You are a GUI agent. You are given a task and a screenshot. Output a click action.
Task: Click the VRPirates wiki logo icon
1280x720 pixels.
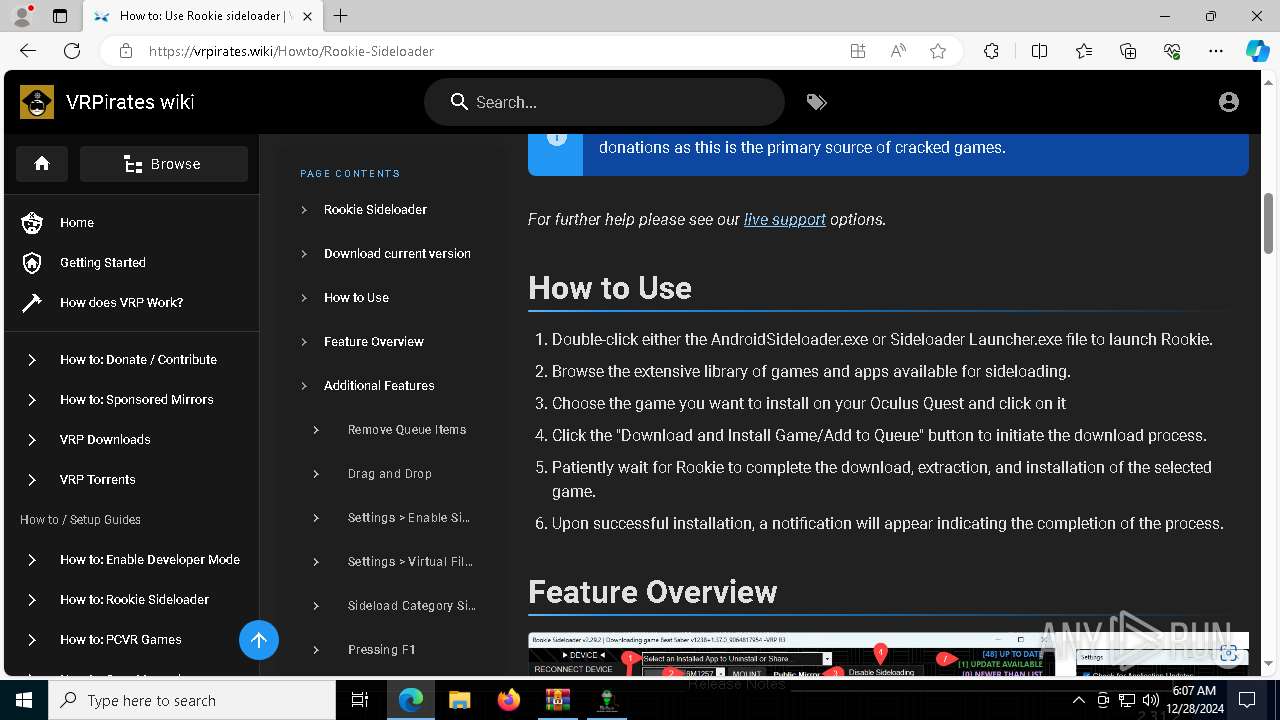[x=37, y=102]
